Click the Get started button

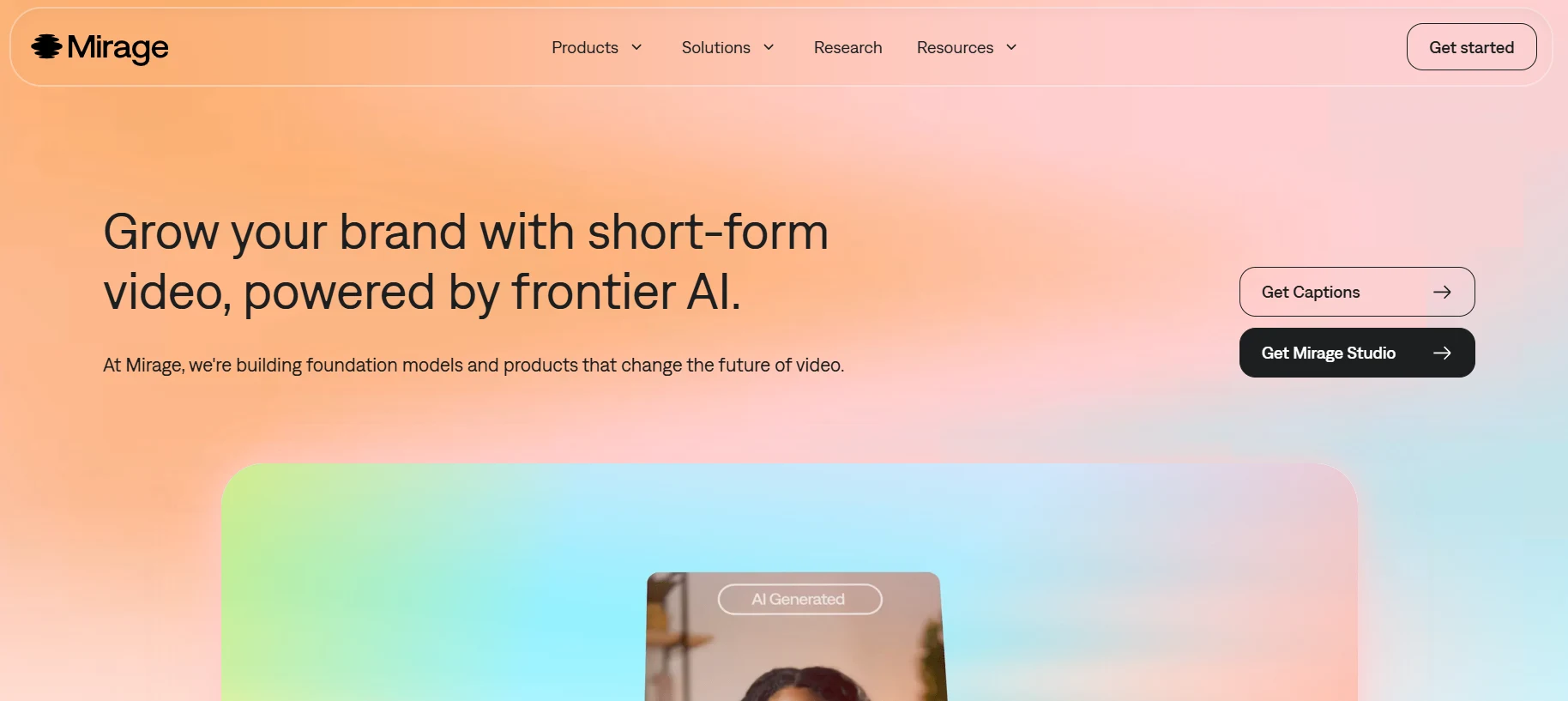(x=1471, y=47)
